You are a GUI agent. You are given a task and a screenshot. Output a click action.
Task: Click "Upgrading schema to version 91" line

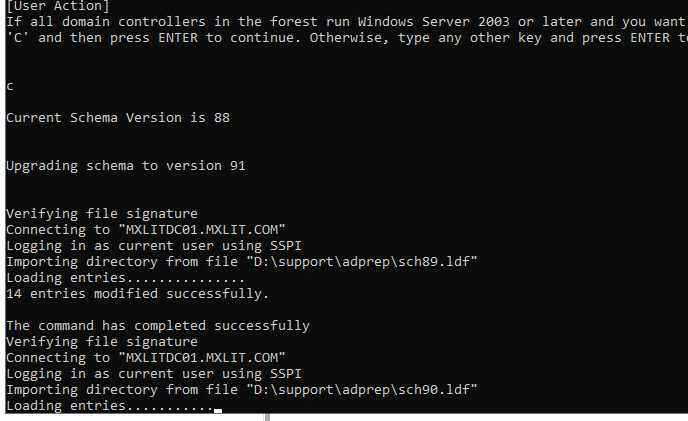pyautogui.click(x=126, y=166)
